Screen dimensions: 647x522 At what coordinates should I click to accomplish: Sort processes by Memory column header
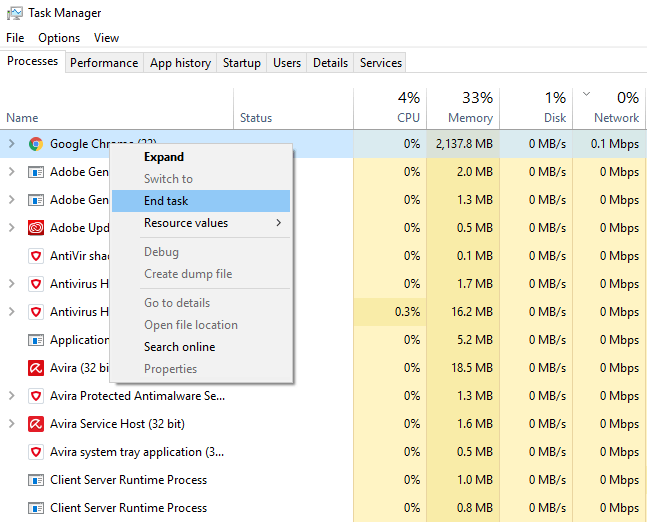click(462, 107)
